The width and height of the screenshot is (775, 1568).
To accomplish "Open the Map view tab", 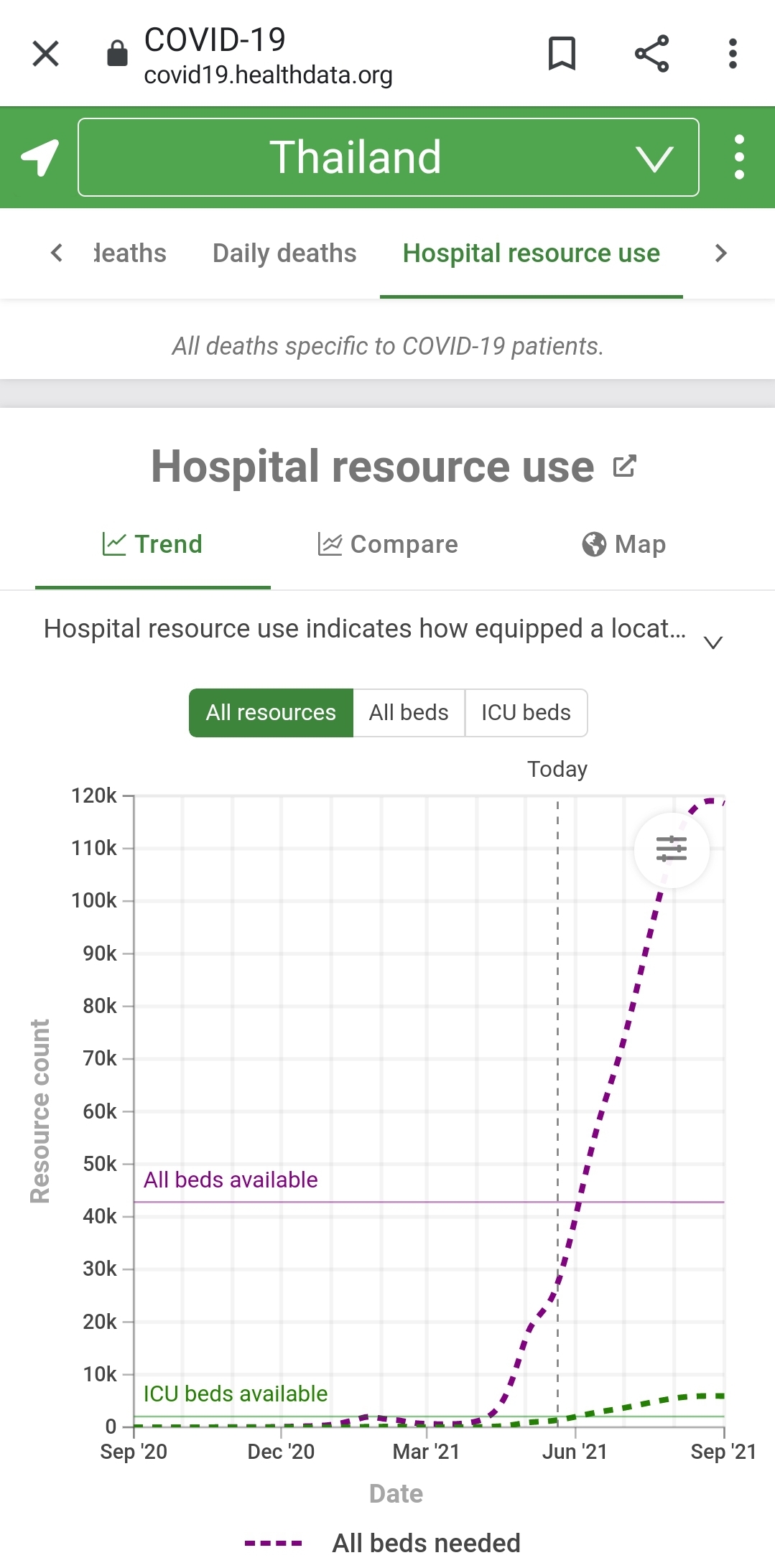I will [623, 544].
